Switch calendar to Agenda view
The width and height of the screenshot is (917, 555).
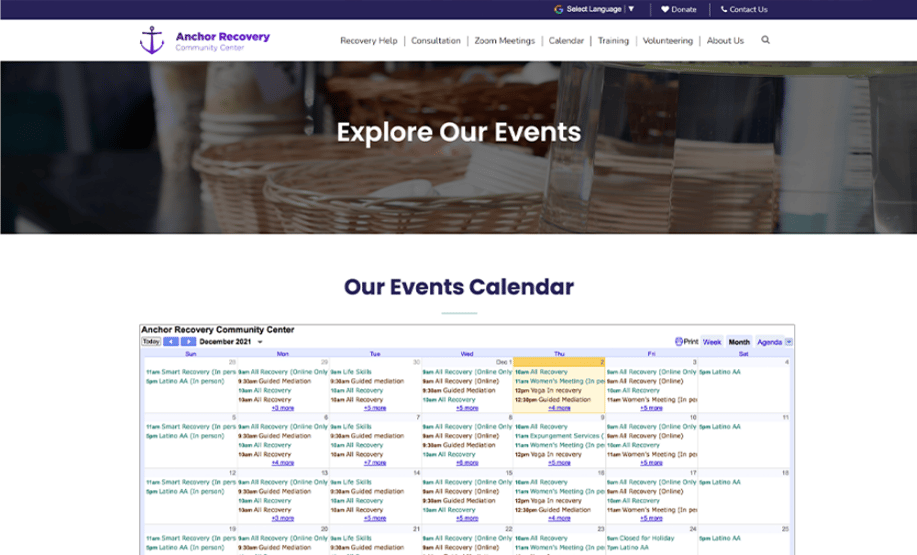(x=769, y=341)
